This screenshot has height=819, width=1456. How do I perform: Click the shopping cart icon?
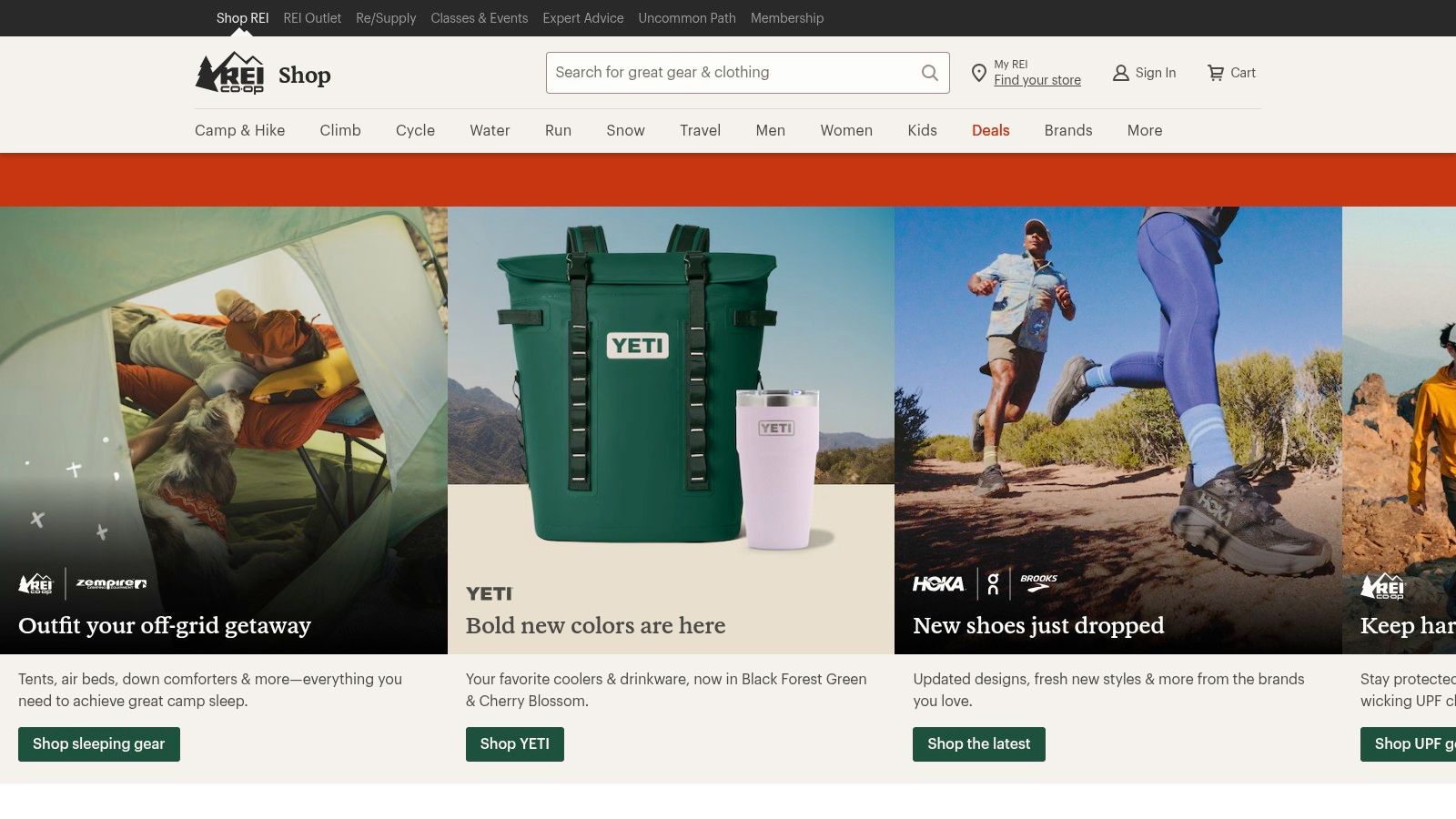[x=1216, y=73]
